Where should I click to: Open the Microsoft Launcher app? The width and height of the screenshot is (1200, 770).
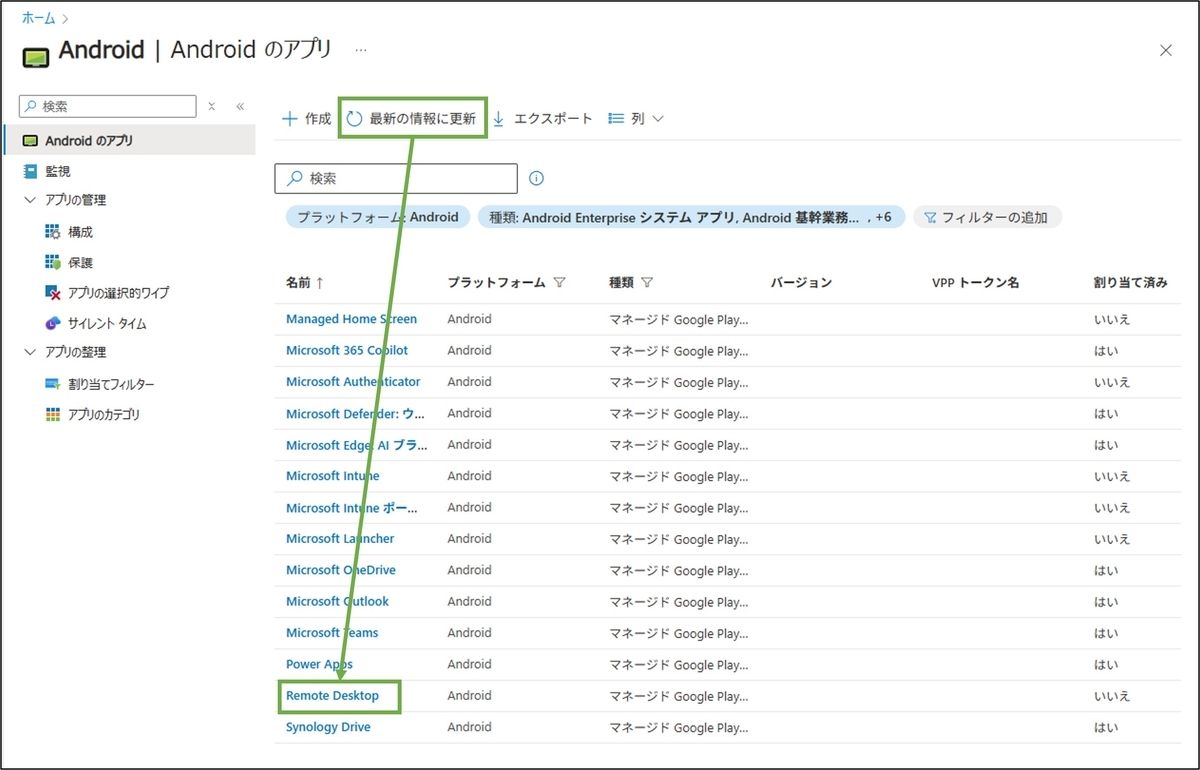pos(340,538)
